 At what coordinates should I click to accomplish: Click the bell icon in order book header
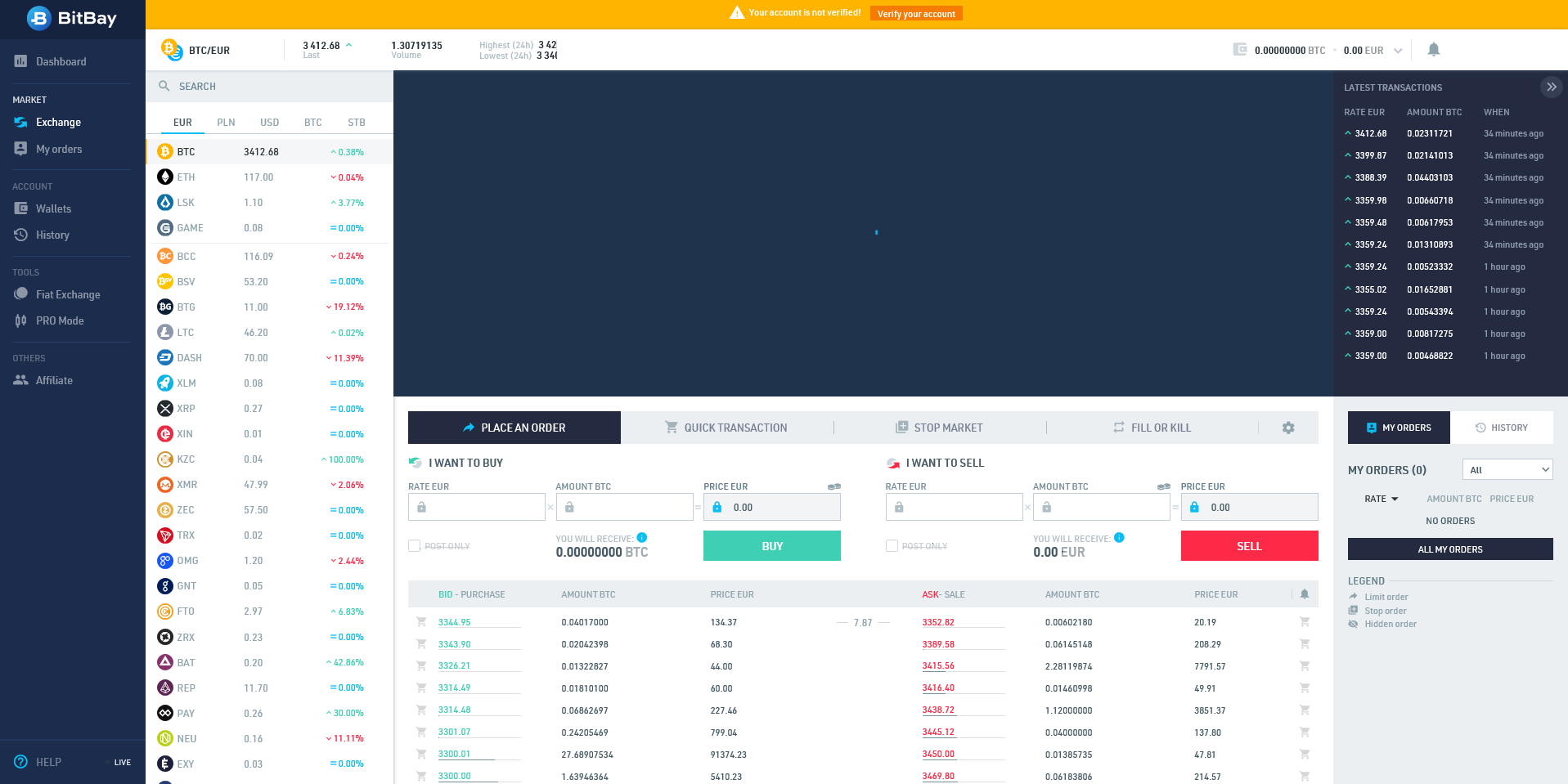point(1304,594)
